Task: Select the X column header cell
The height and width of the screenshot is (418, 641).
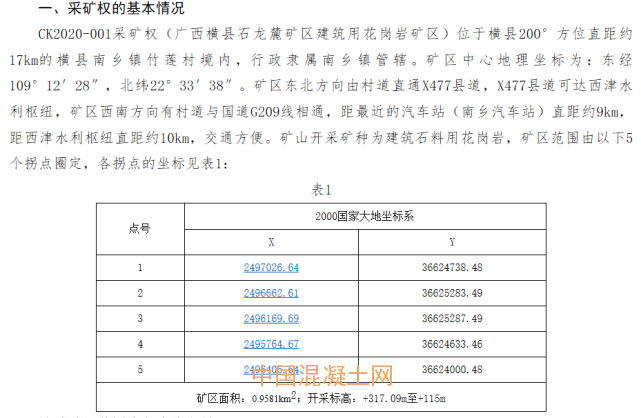Action: (271, 242)
